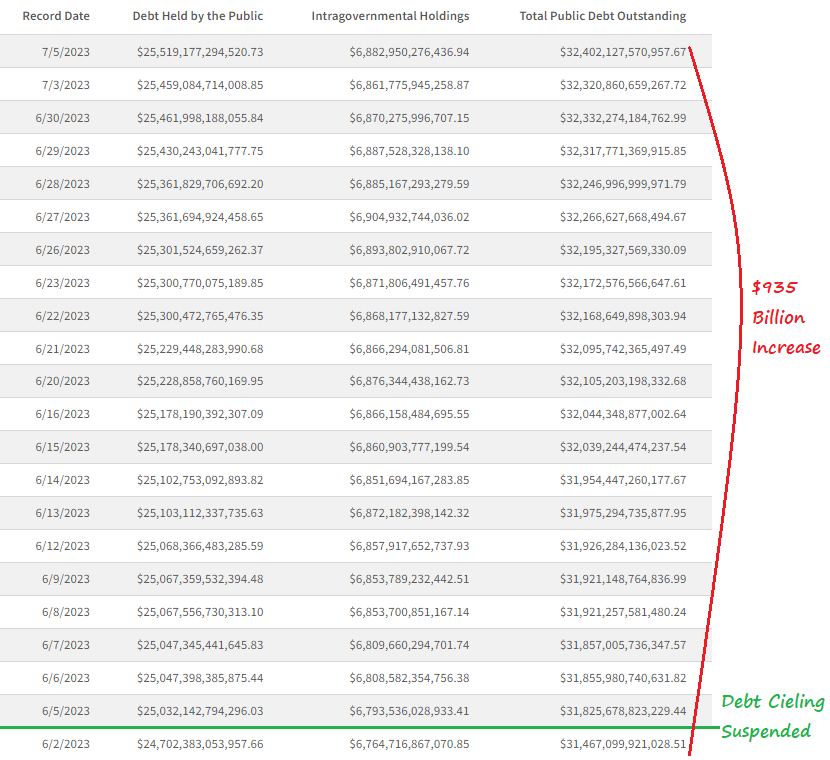Click intragovernmental value $6,870,275,996,707.15

[409, 118]
